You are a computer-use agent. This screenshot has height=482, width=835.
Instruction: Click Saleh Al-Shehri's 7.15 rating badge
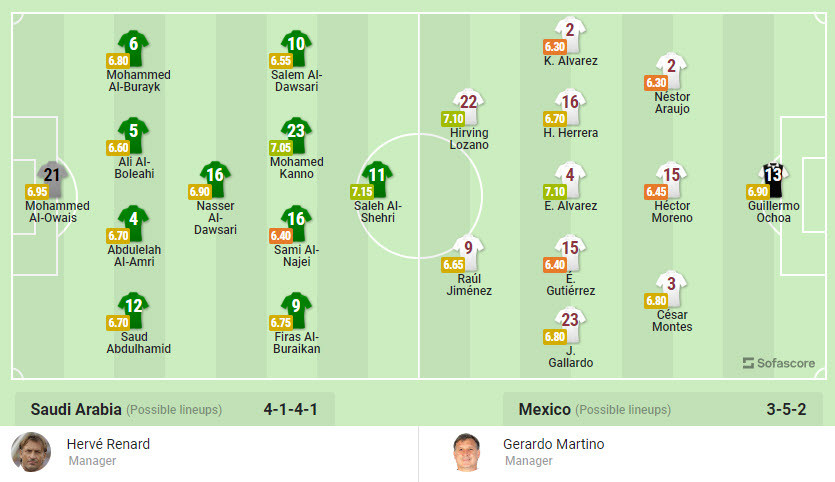coord(362,192)
